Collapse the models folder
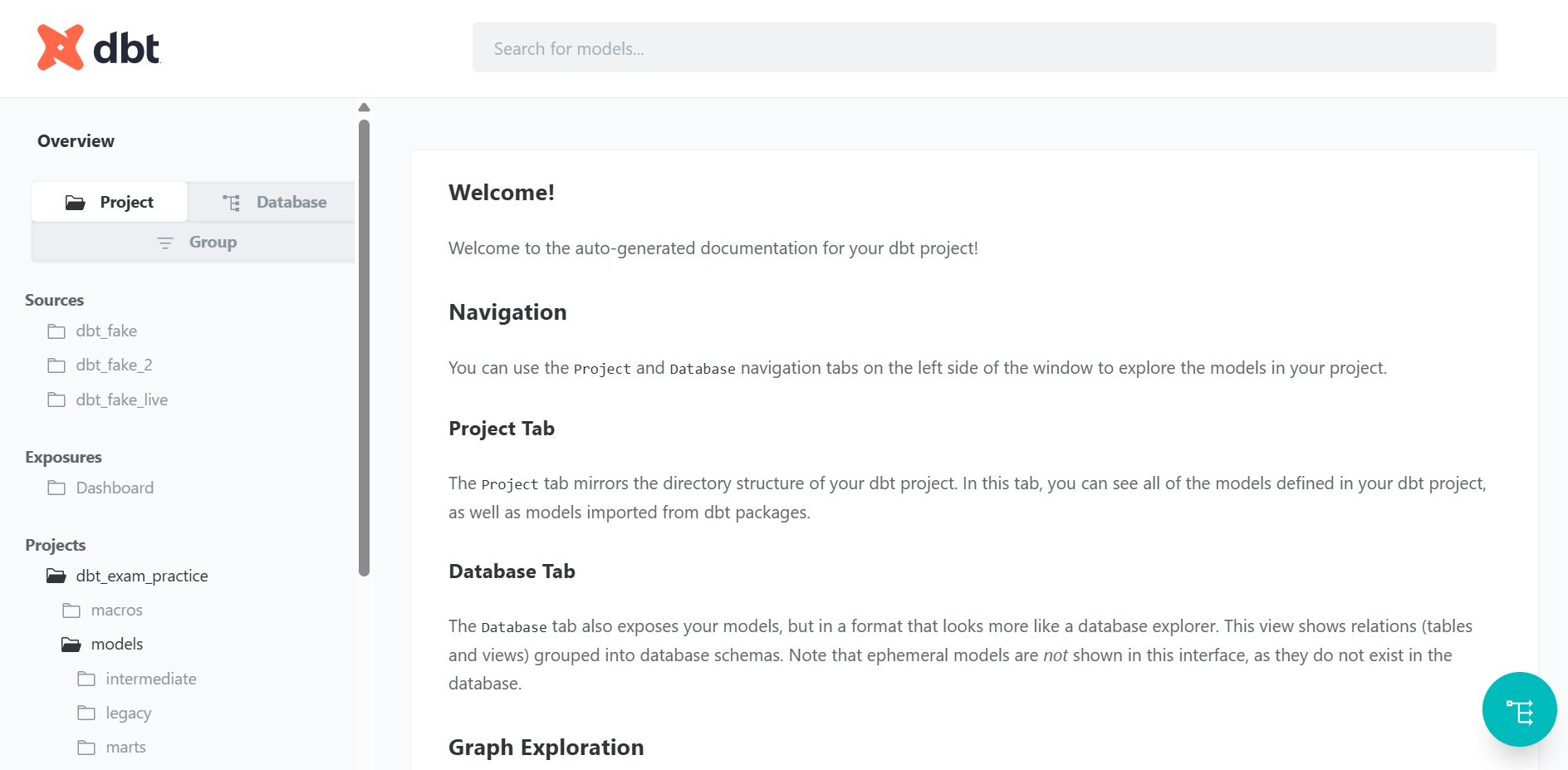The height and width of the screenshot is (770, 1568). 117,644
